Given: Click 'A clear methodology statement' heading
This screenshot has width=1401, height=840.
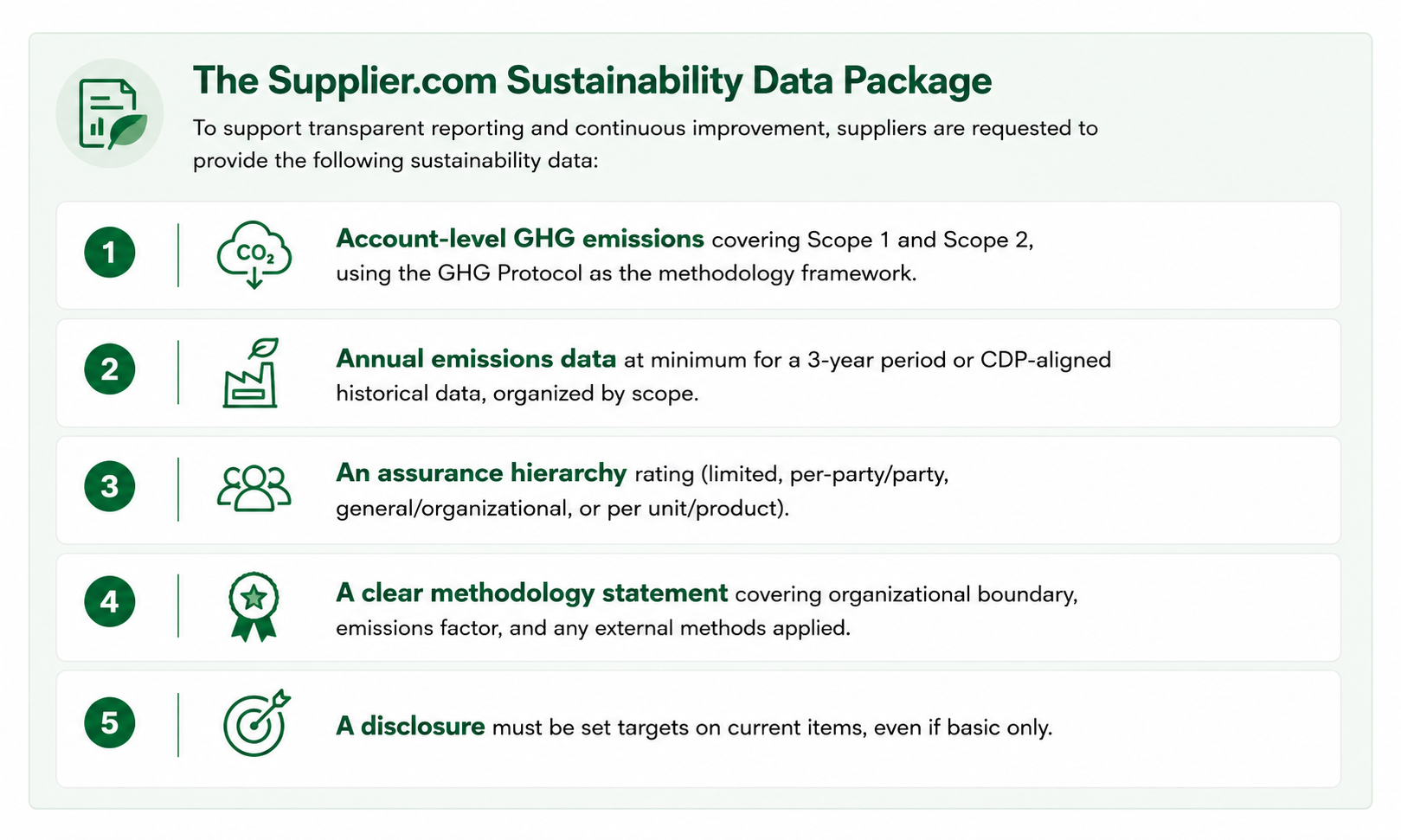Looking at the screenshot, I should 531,593.
